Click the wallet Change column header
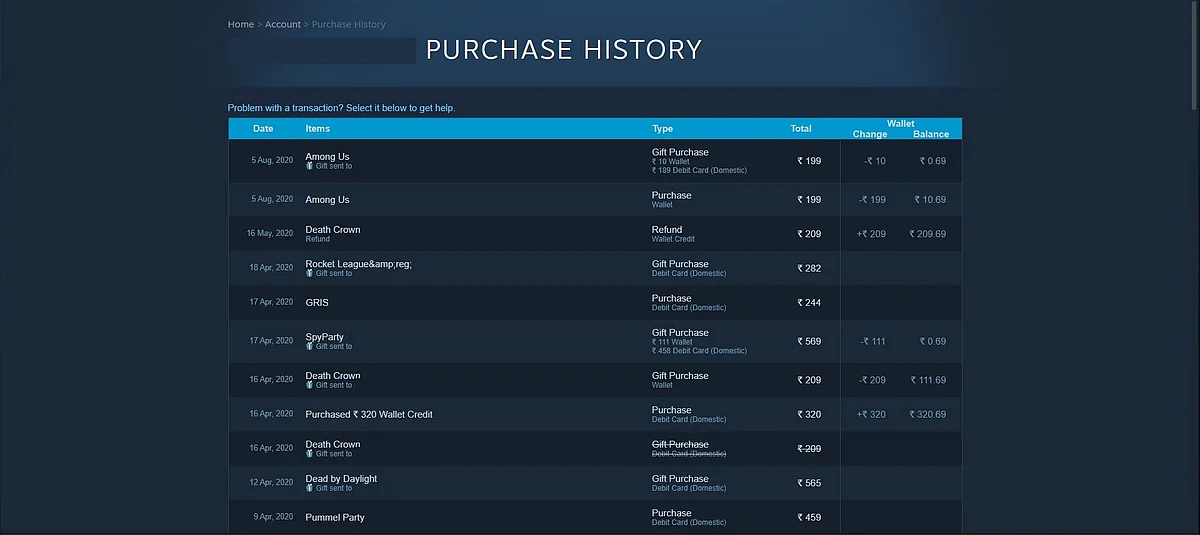Image resolution: width=1200 pixels, height=535 pixels. pos(870,134)
